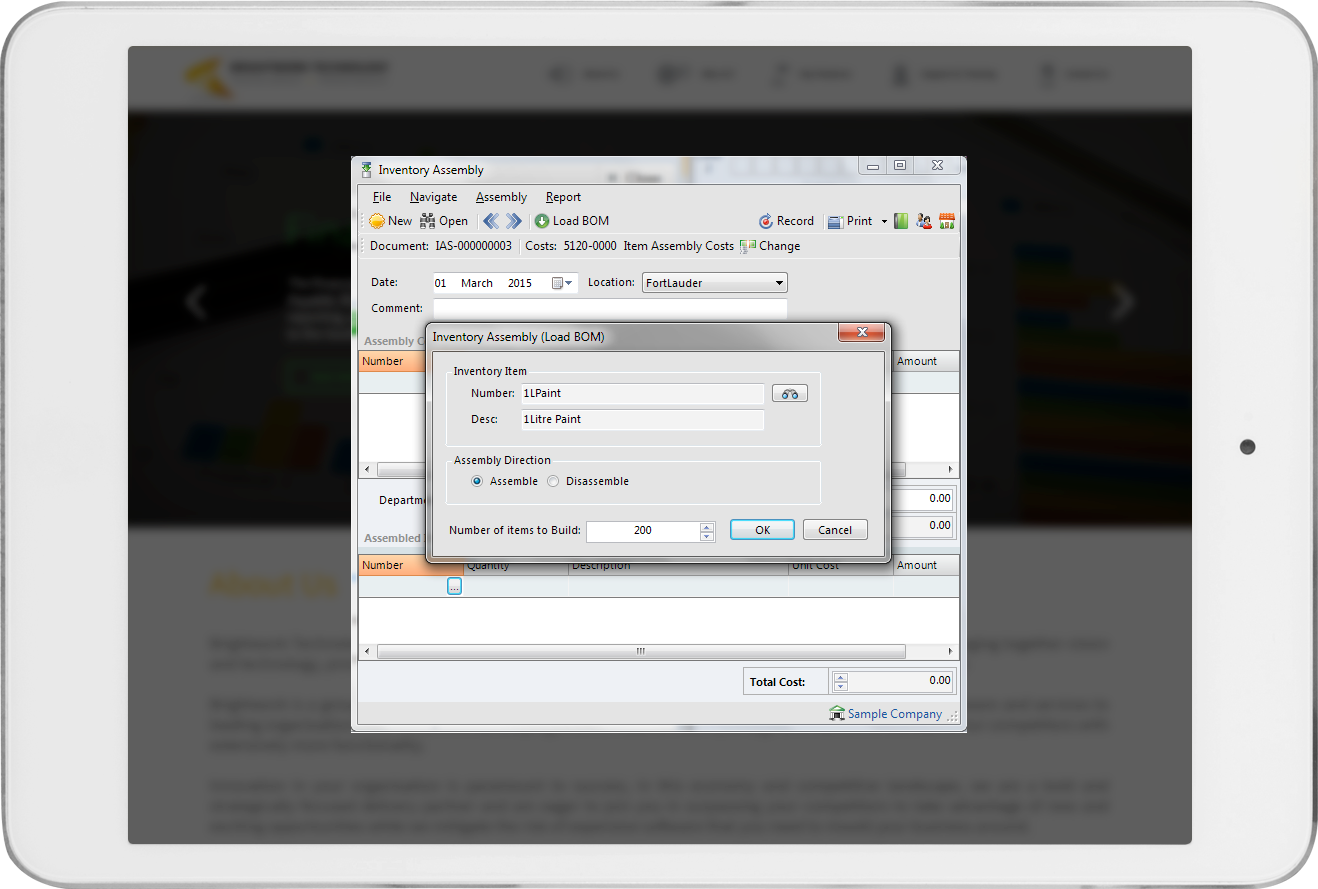Viewport: 1318px width, 889px height.
Task: Click the green book icon in toolbar
Action: point(901,221)
